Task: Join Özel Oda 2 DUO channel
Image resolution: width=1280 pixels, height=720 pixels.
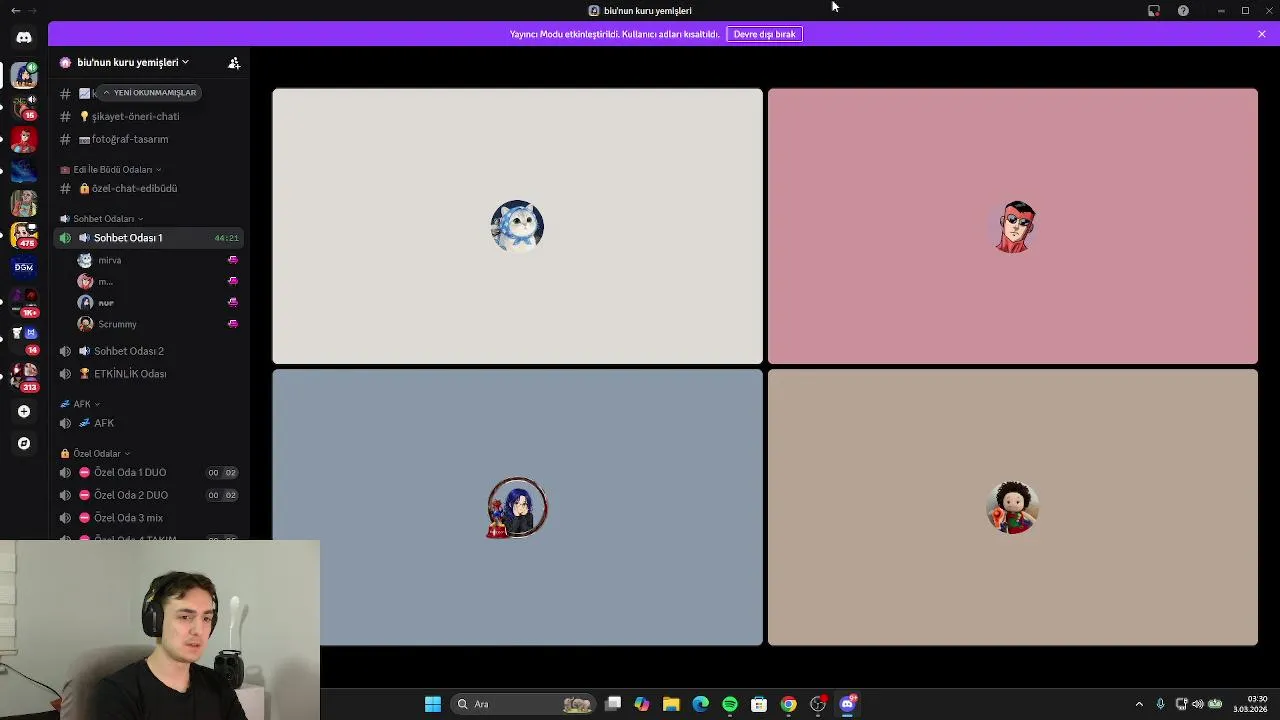Action: tap(149, 495)
